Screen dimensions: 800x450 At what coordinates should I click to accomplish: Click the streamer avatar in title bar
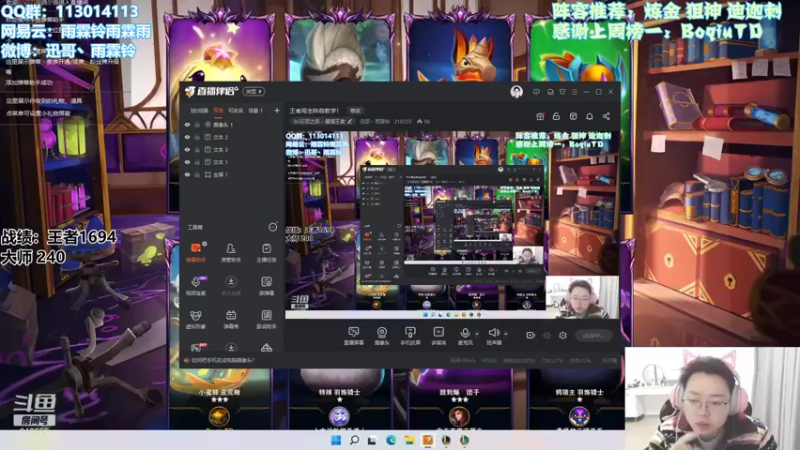pyautogui.click(x=516, y=91)
